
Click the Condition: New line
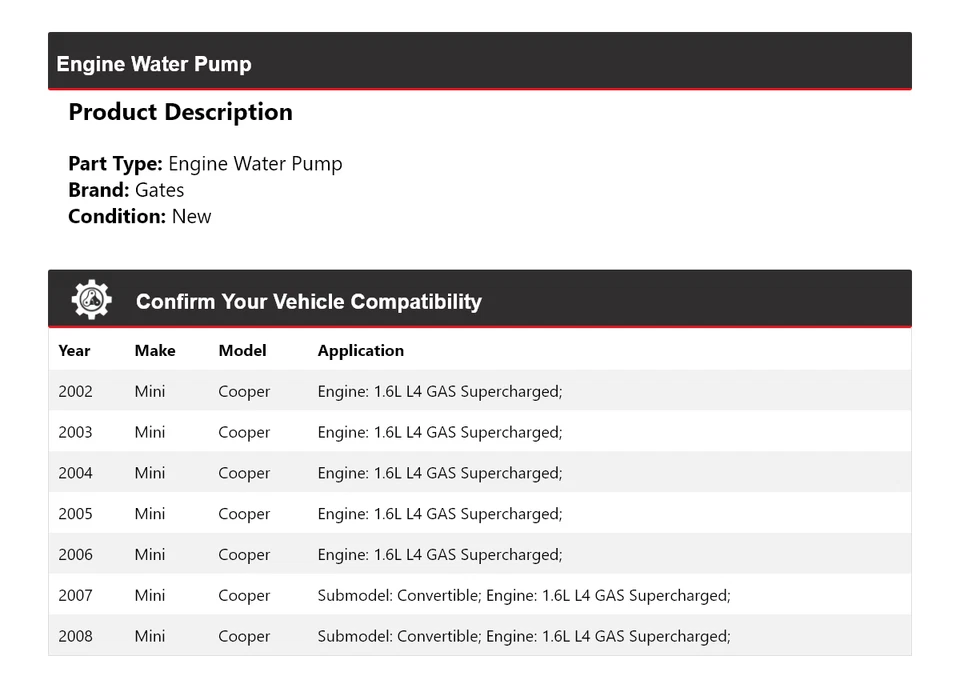[140, 216]
